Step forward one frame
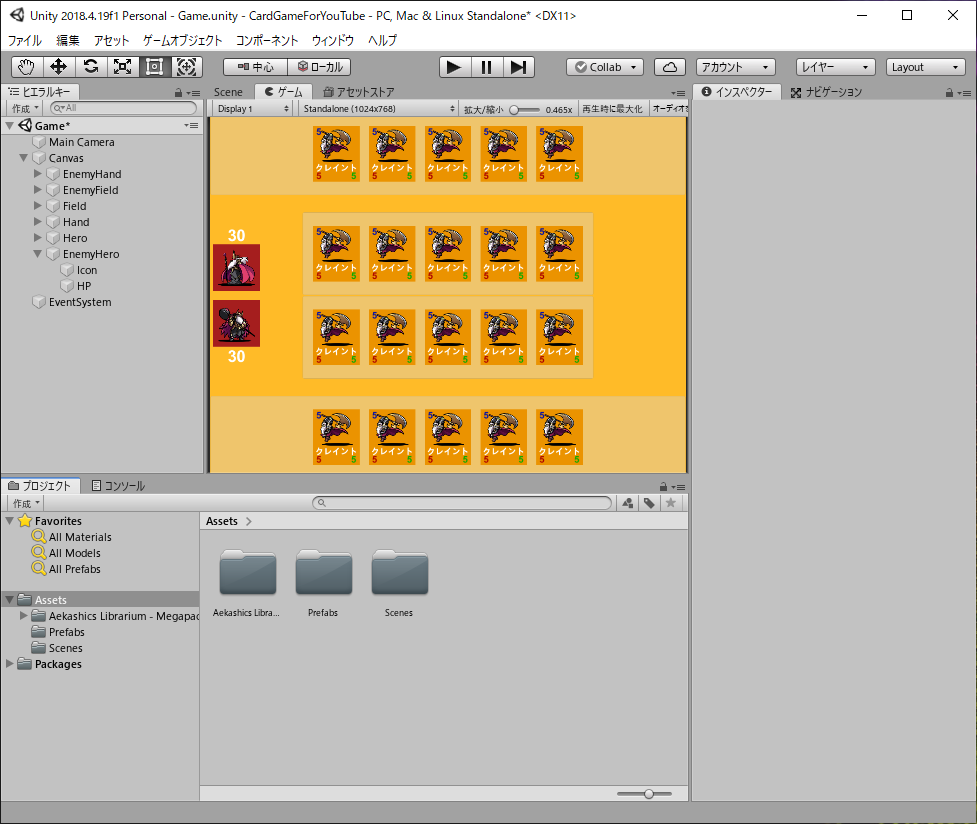This screenshot has width=977, height=824. pos(518,67)
